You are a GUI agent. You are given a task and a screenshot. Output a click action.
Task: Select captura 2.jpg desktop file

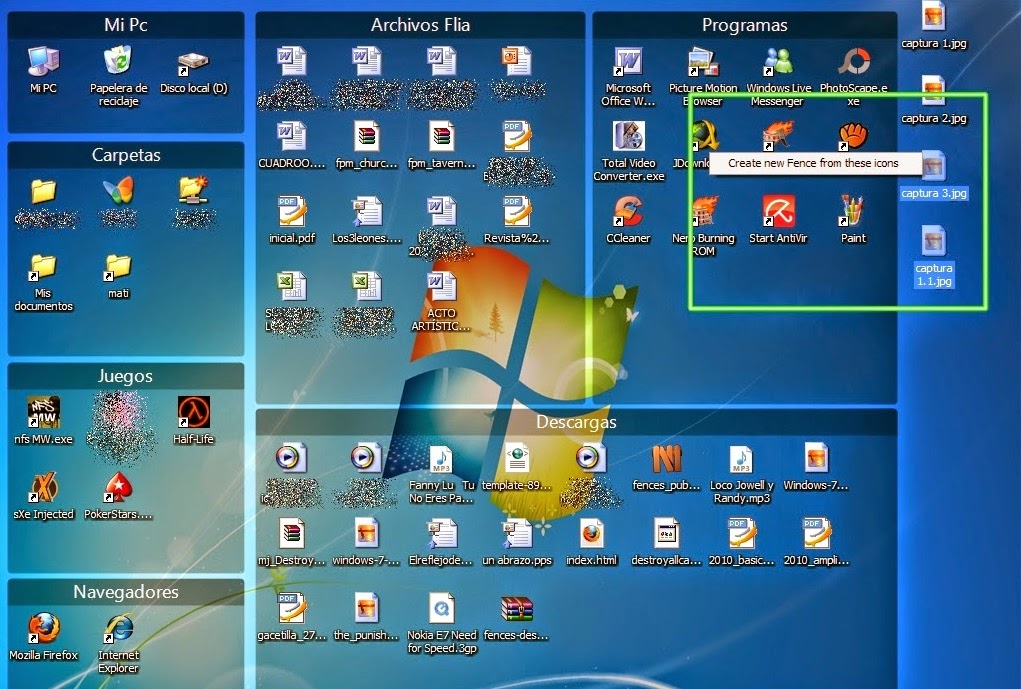tap(934, 93)
